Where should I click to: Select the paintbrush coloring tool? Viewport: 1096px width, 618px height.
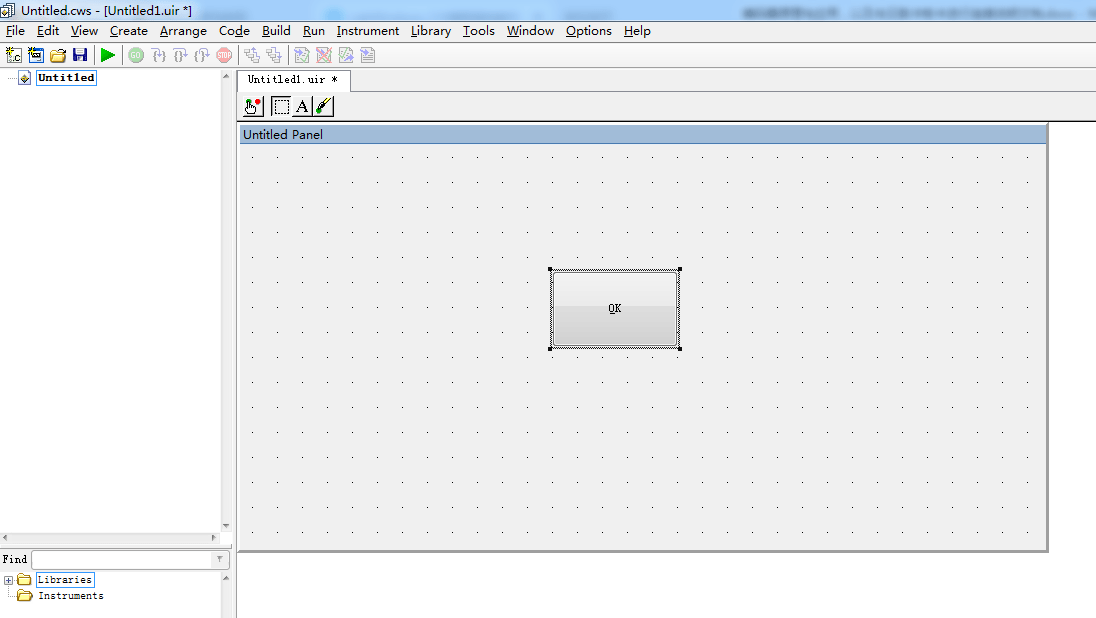323,106
